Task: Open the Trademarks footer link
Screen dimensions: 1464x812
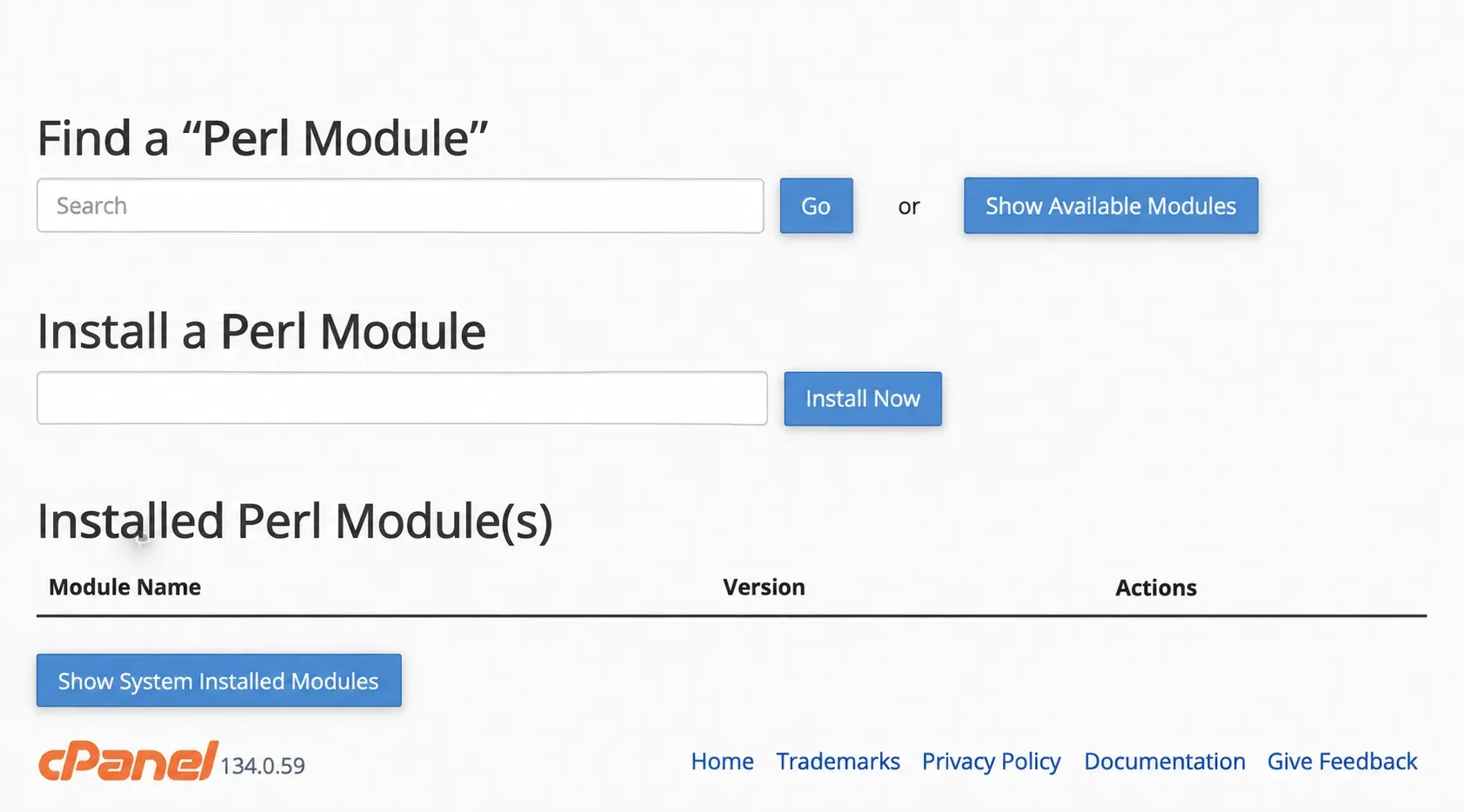Action: point(838,762)
